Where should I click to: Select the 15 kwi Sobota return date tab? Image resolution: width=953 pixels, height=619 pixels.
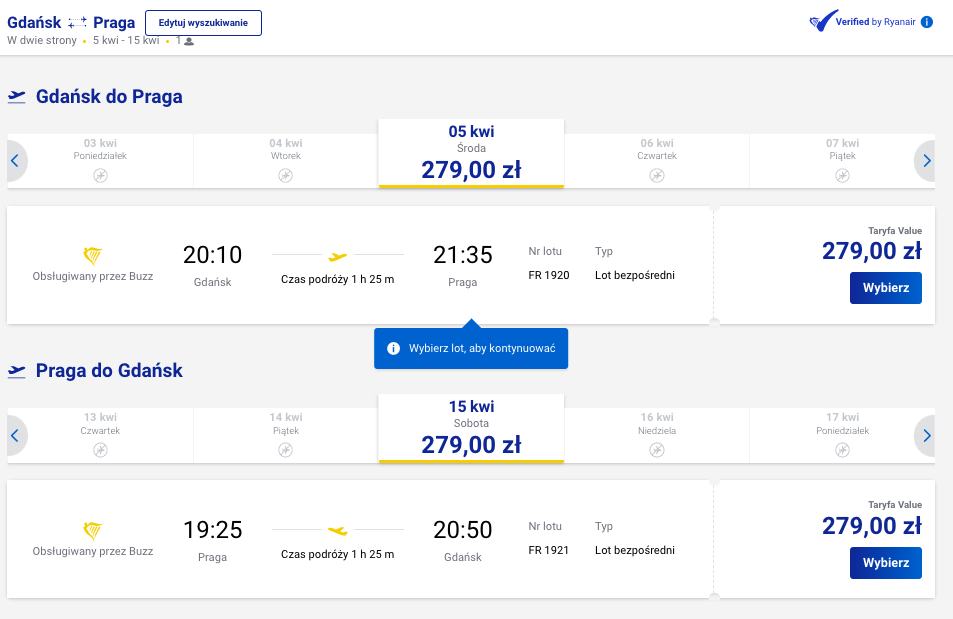click(x=471, y=428)
